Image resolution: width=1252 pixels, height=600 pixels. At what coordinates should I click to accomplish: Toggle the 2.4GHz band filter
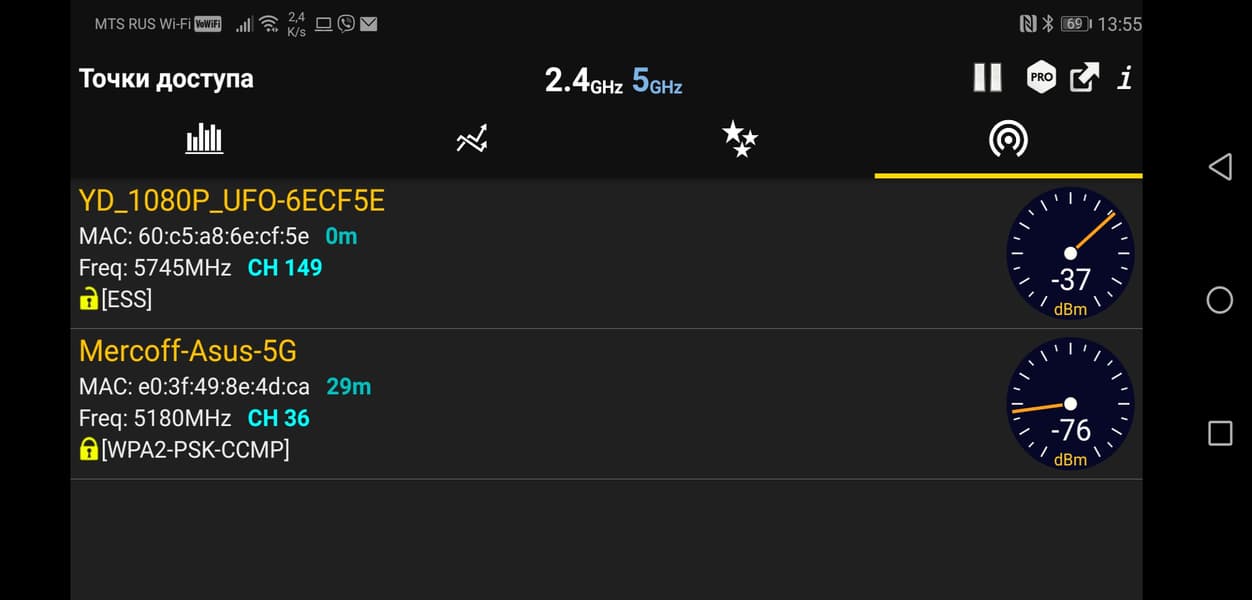coord(583,80)
